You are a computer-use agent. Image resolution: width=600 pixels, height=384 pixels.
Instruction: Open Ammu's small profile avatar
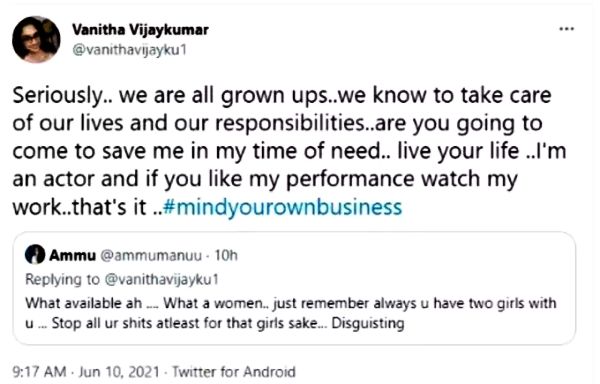pyautogui.click(x=35, y=254)
